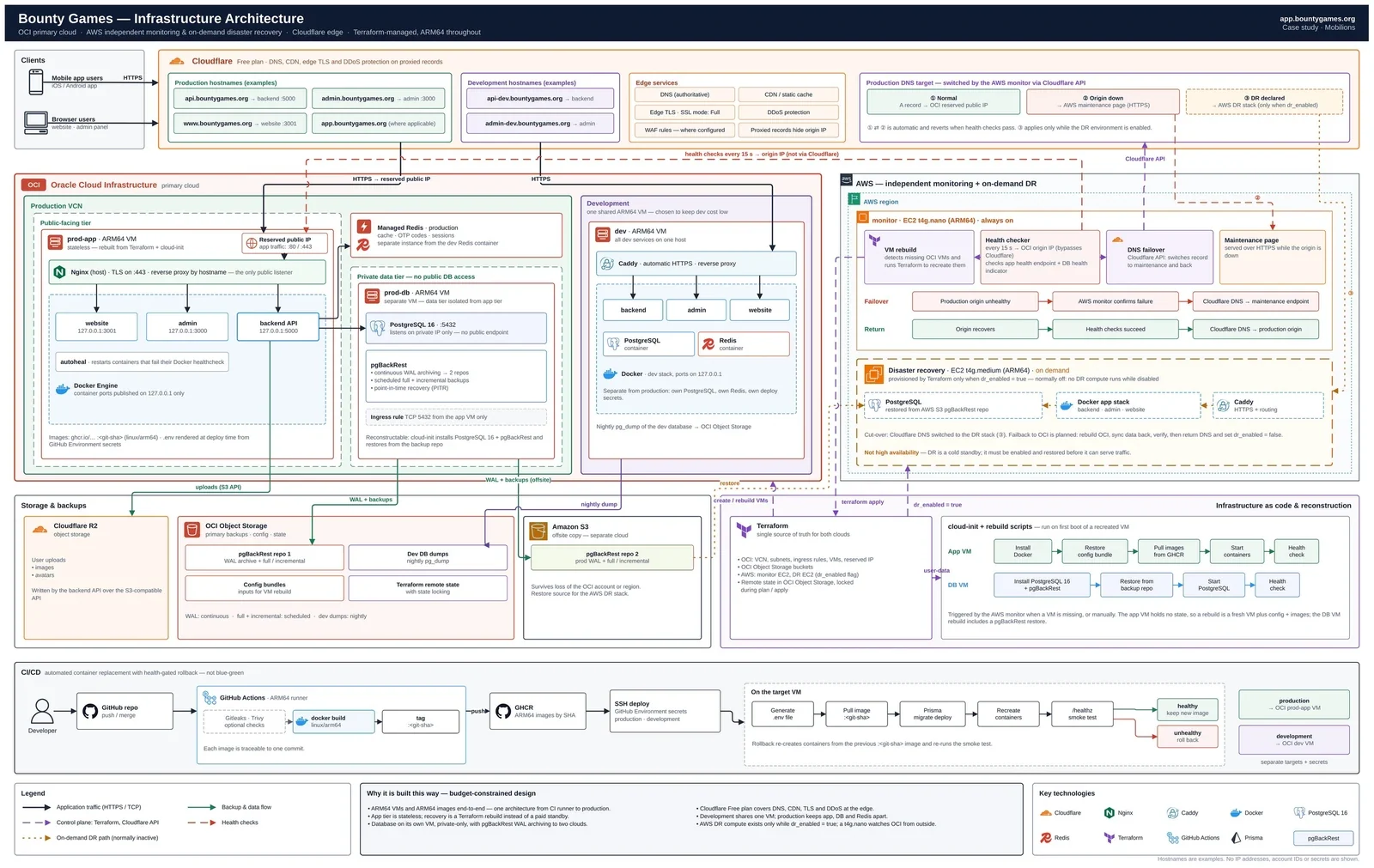Screen dimensions: 1374x868
Task: Click the OCI Object Storage bucket icon
Action: click(192, 530)
